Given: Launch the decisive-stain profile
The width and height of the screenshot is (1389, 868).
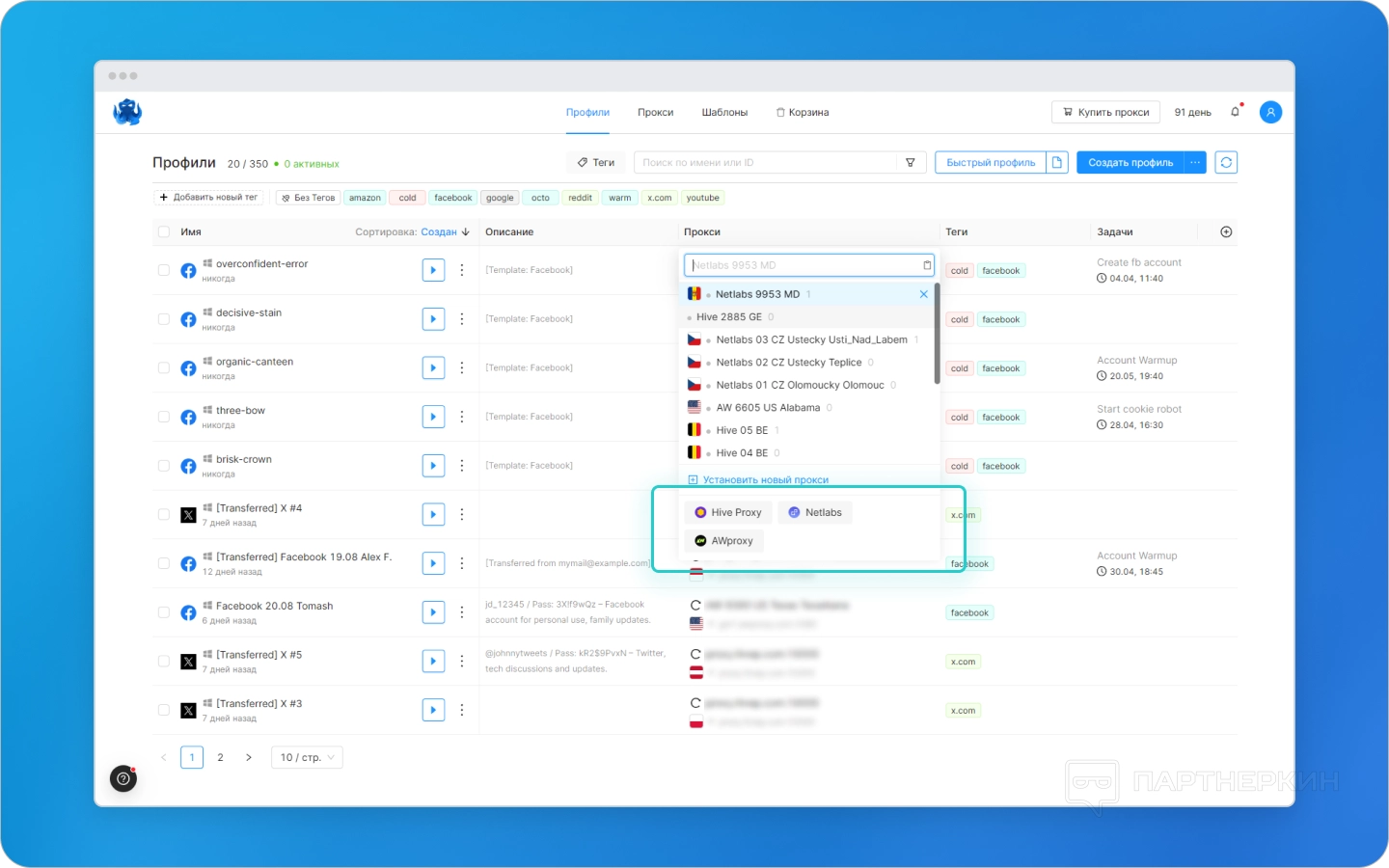Looking at the screenshot, I should point(433,319).
